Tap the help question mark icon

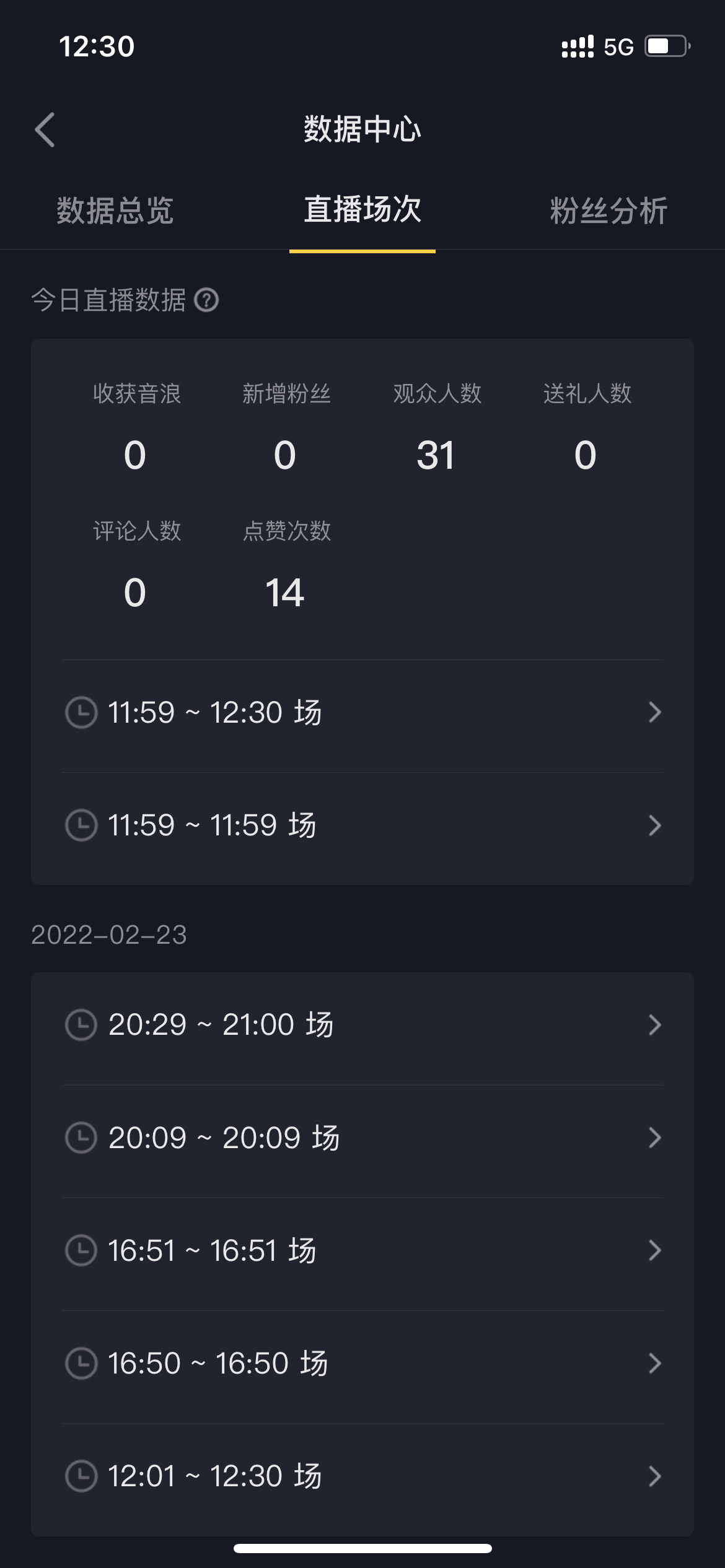(206, 300)
